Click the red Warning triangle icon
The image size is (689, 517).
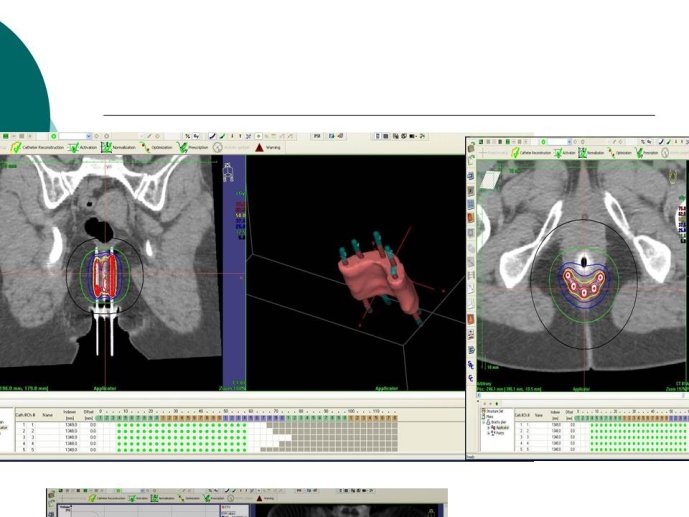[x=259, y=148]
